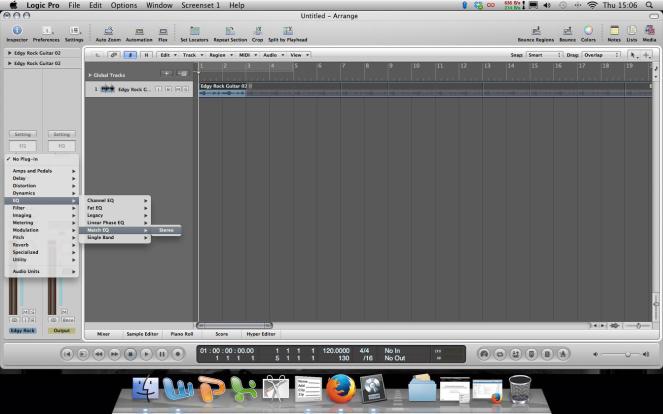Open the Drag dropdown set to Overlap
The height and width of the screenshot is (414, 663).
(x=601, y=54)
